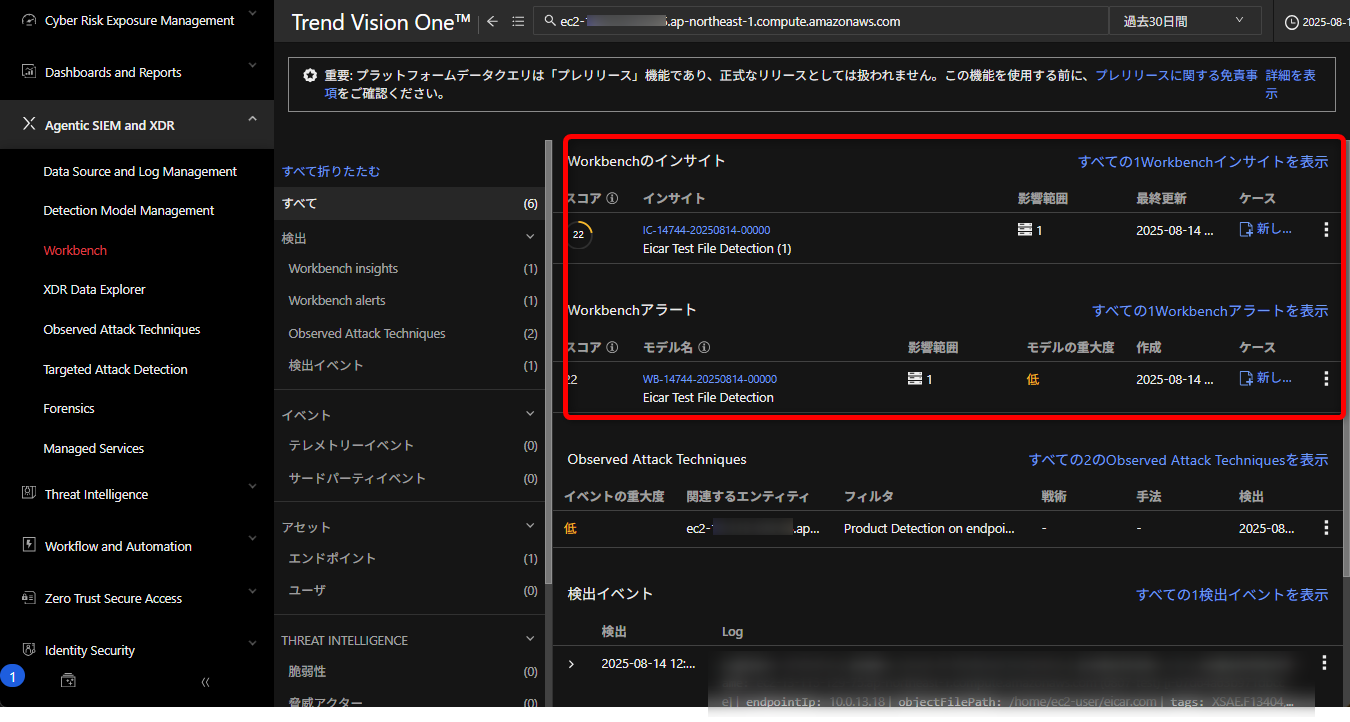Click すべての1検出イベントを表示 link
This screenshot has height=722, width=1350.
click(x=1232, y=594)
